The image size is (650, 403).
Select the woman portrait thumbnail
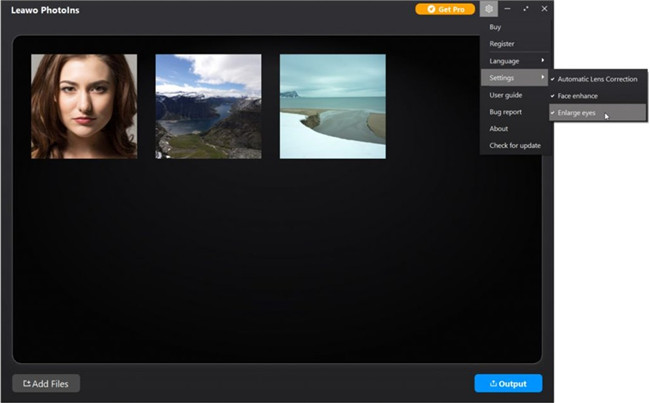[x=84, y=106]
